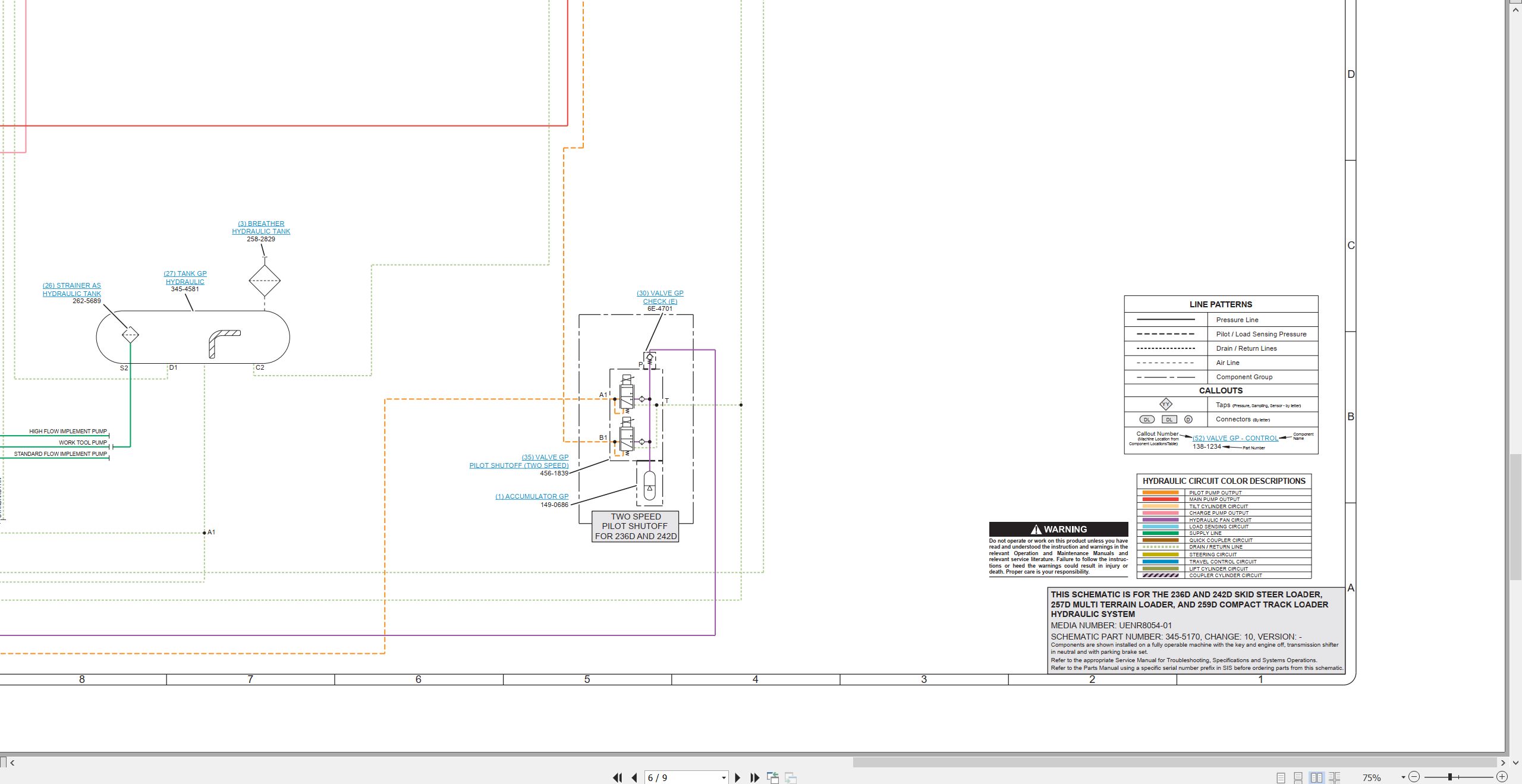Click the previous view navigation icon
Image resolution: width=1522 pixels, height=784 pixels.
pos(773,777)
